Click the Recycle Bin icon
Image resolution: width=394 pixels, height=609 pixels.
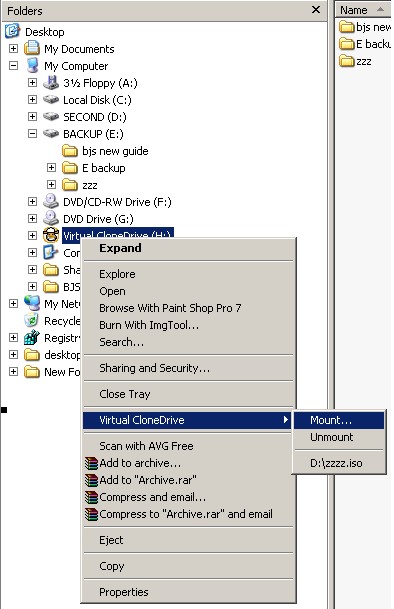click(31, 320)
